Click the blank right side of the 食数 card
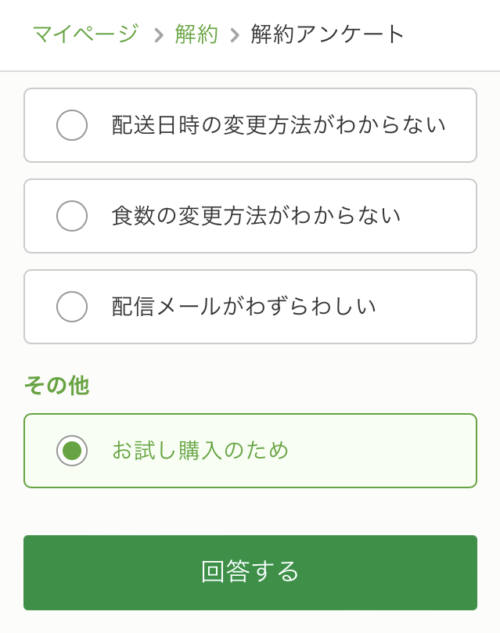Image resolution: width=500 pixels, height=633 pixels. pyautogui.click(x=439, y=216)
